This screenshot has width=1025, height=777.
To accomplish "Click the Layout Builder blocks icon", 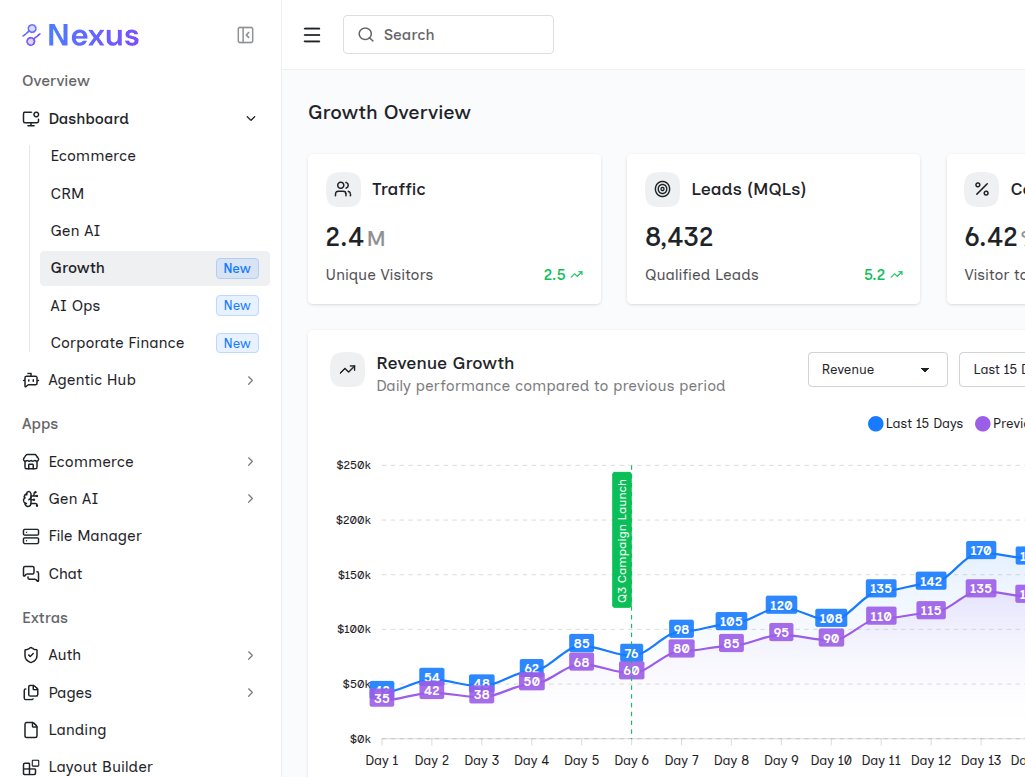I will point(31,767).
